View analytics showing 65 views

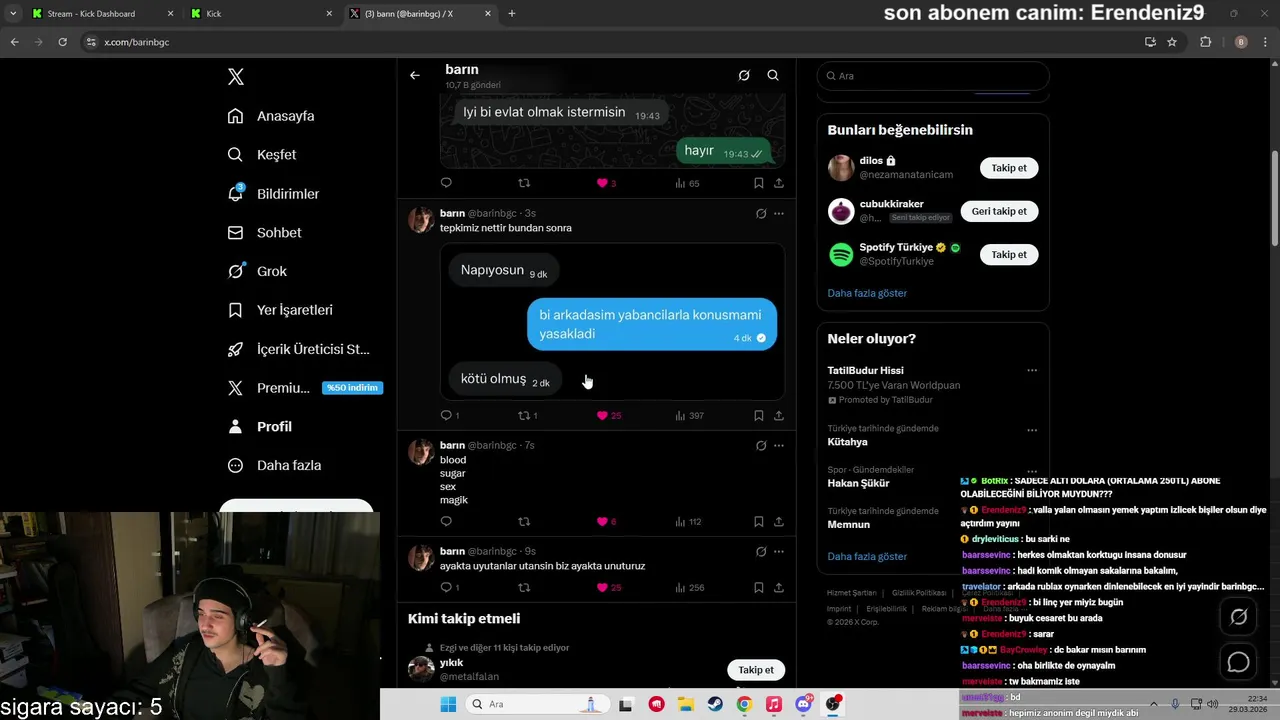(687, 183)
